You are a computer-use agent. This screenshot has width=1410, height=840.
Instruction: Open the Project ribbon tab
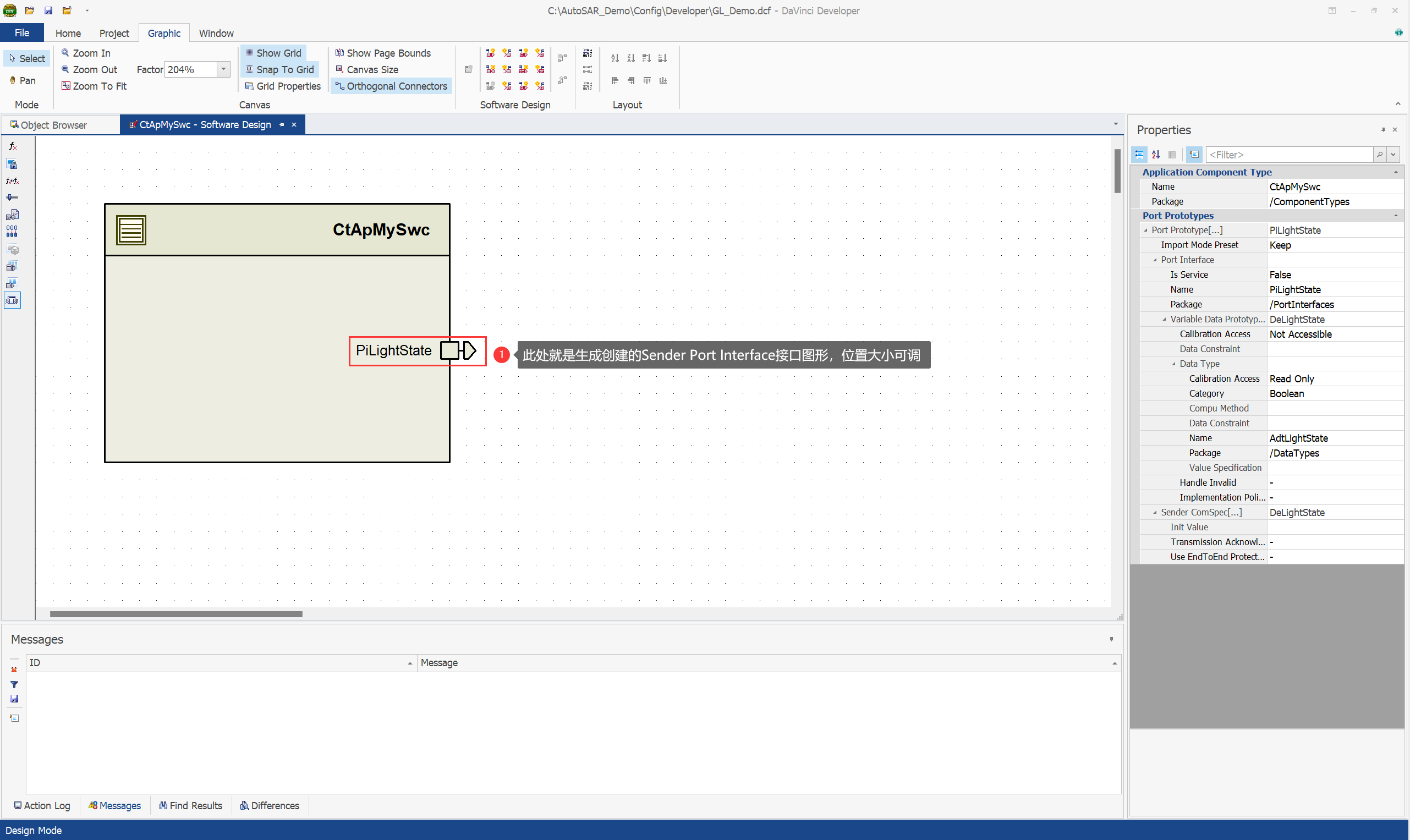pos(114,33)
